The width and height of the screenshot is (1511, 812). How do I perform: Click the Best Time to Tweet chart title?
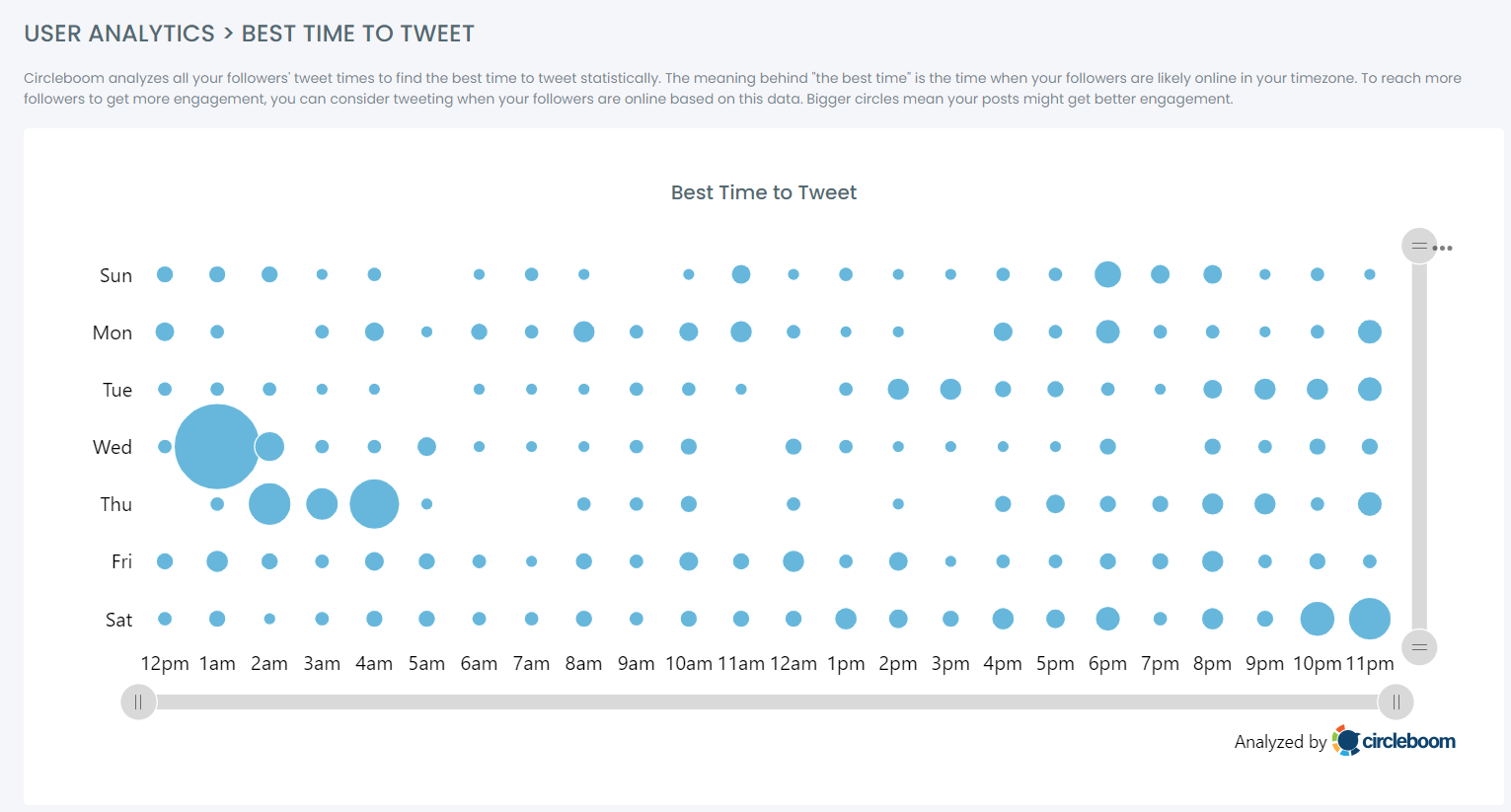pyautogui.click(x=763, y=192)
